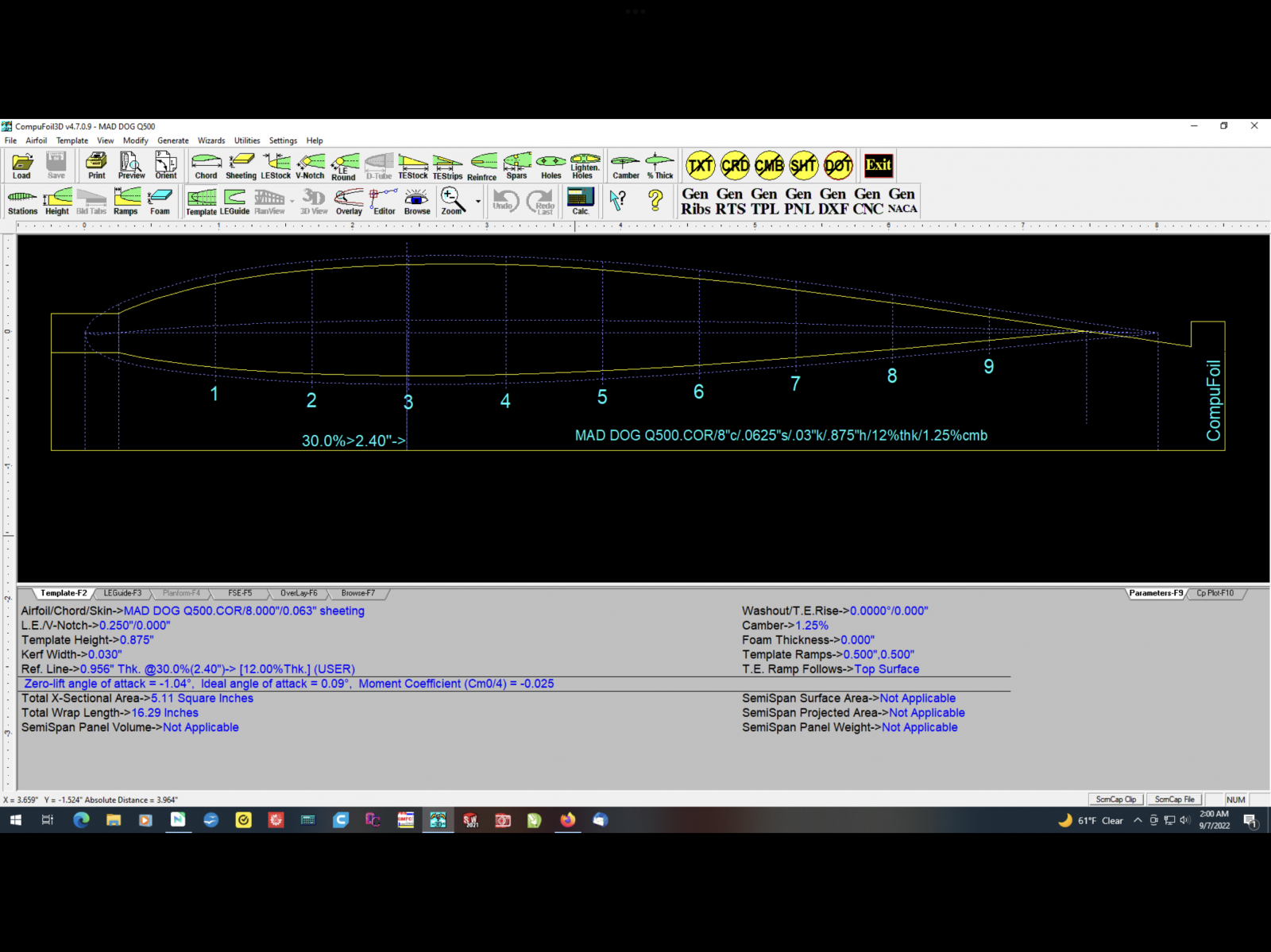
Task: Open the Preview tool
Action: tap(131, 166)
